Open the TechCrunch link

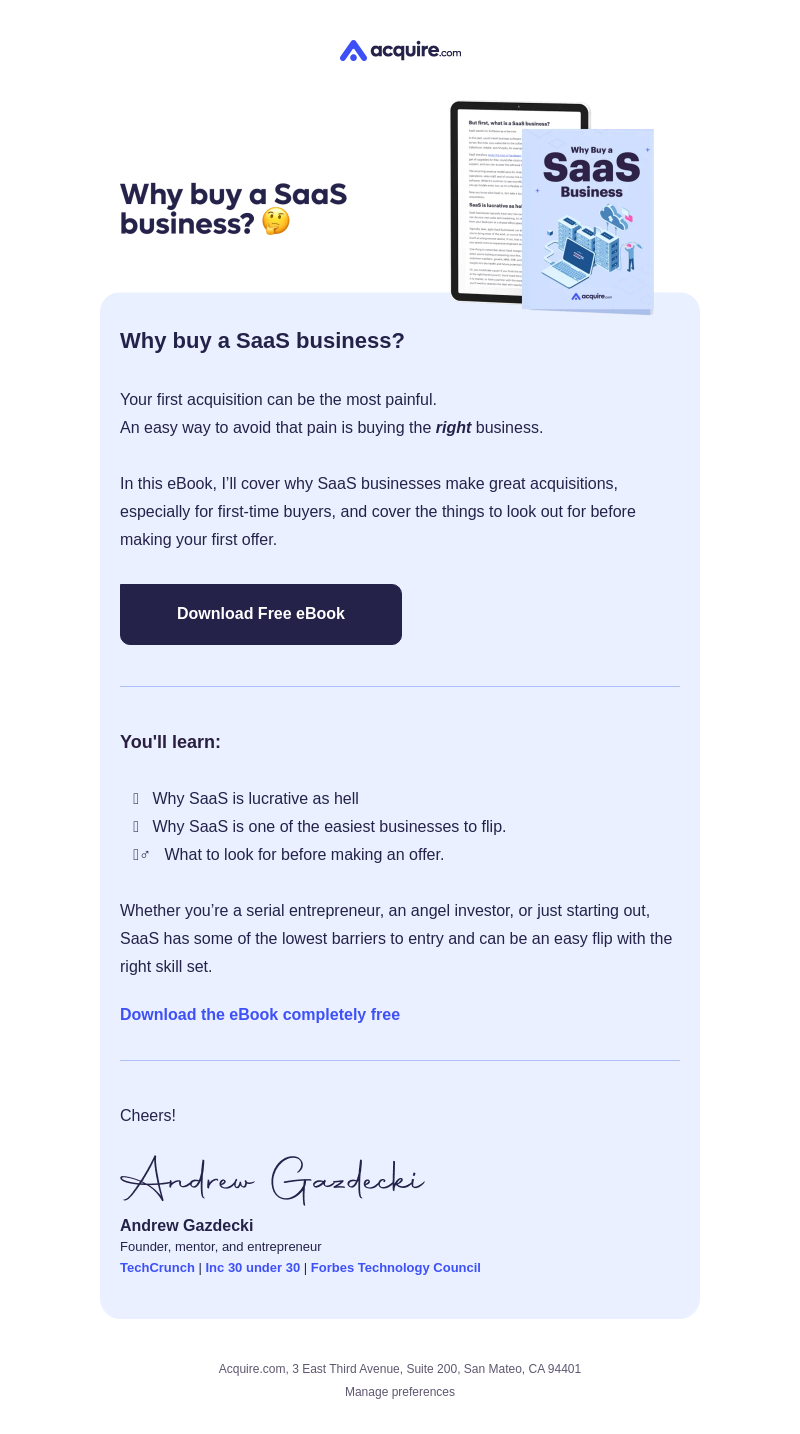click(157, 1267)
